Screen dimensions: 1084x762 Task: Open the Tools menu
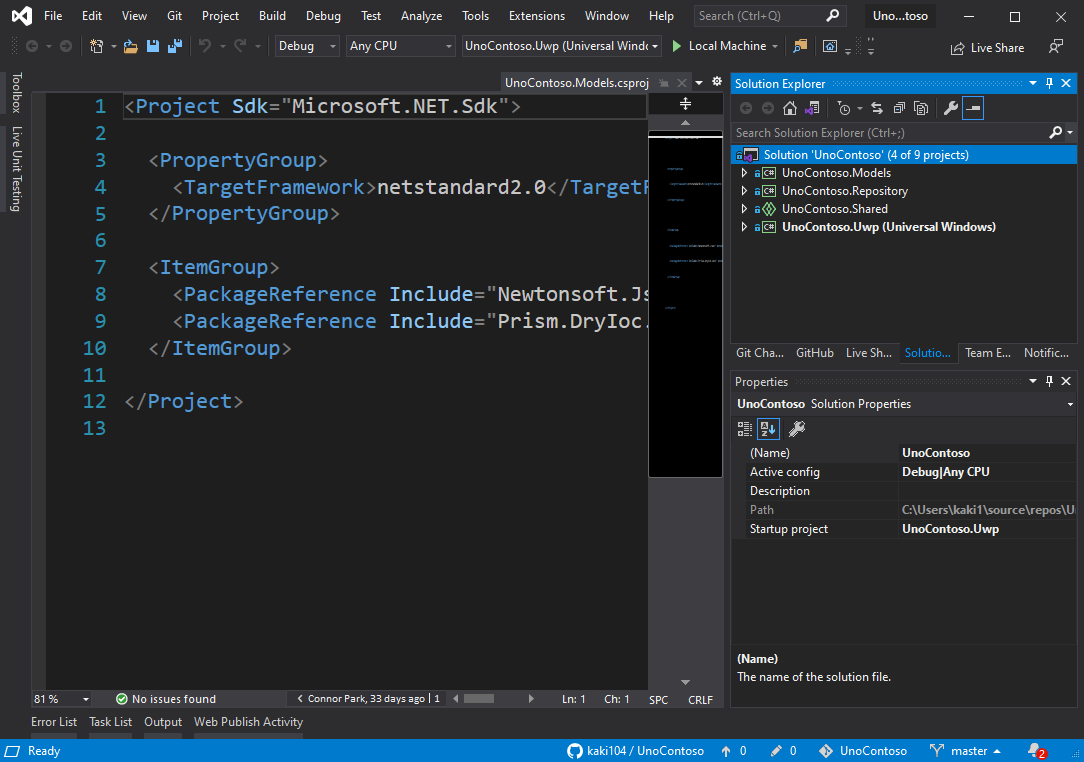(476, 15)
